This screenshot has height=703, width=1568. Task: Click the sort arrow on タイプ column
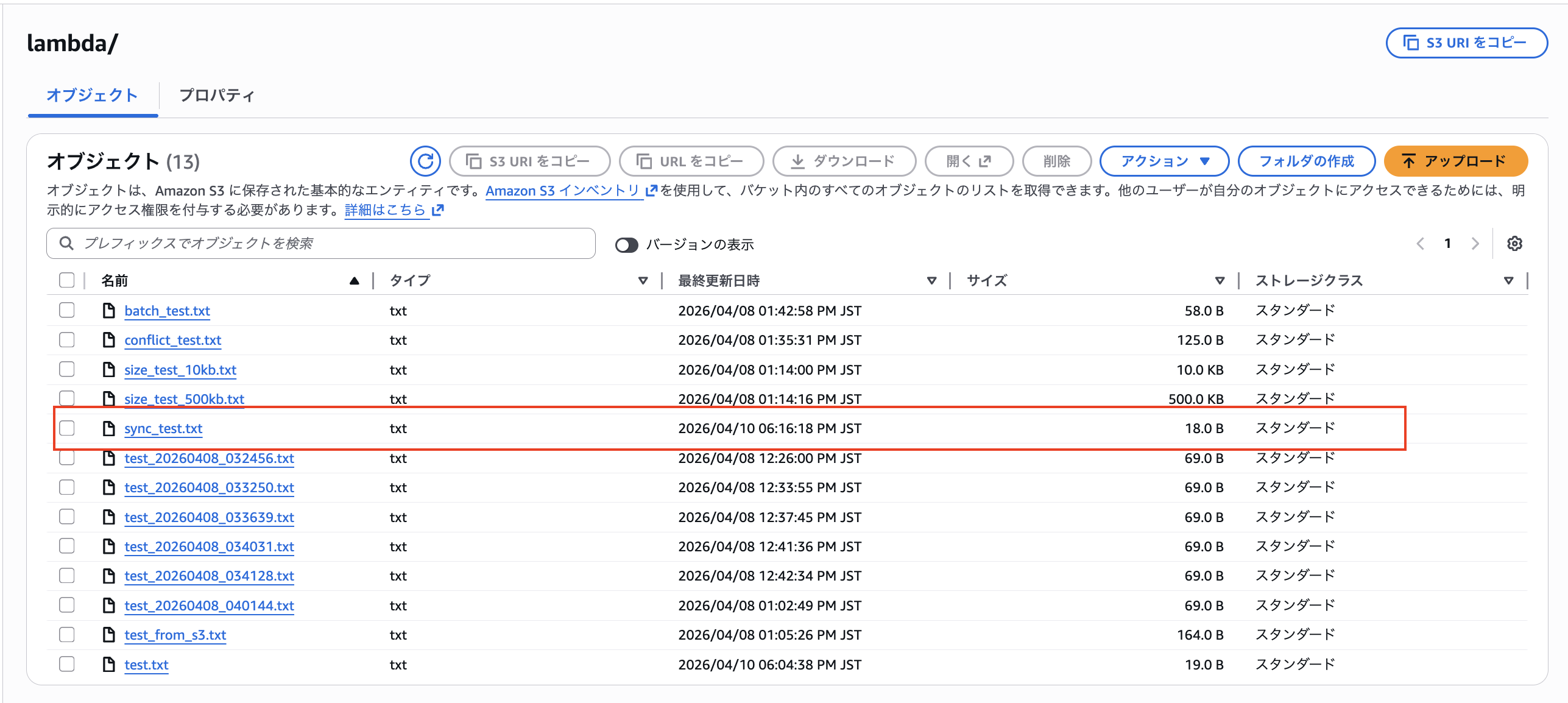click(x=643, y=280)
